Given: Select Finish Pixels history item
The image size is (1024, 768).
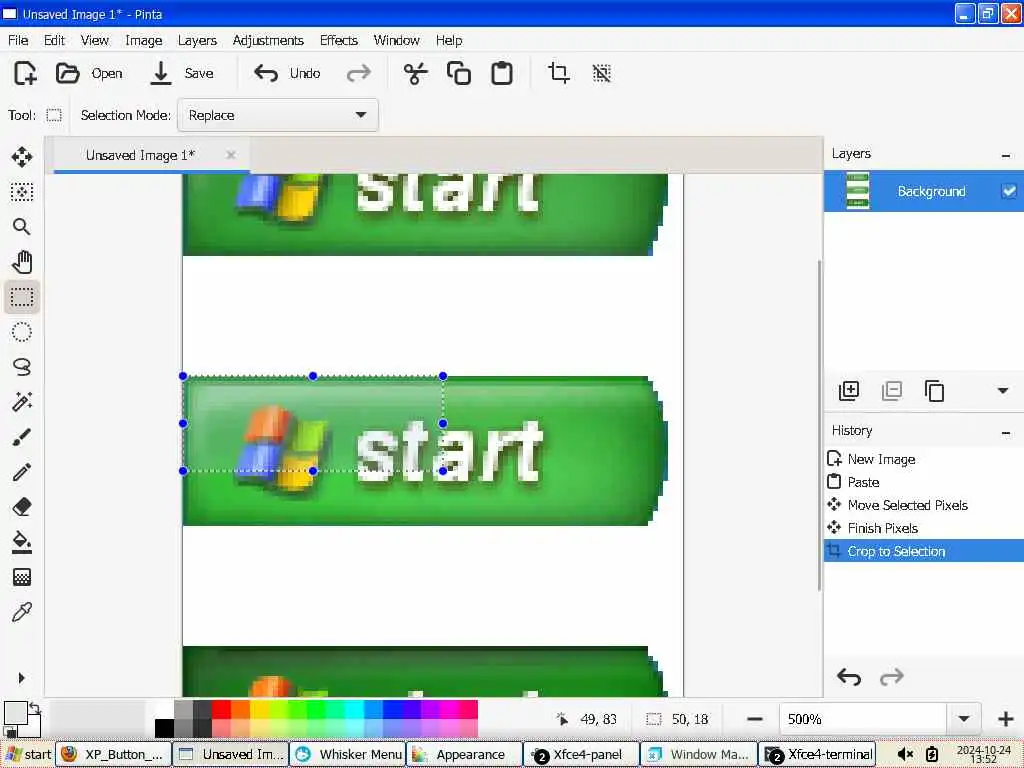Looking at the screenshot, I should click(x=924, y=528).
